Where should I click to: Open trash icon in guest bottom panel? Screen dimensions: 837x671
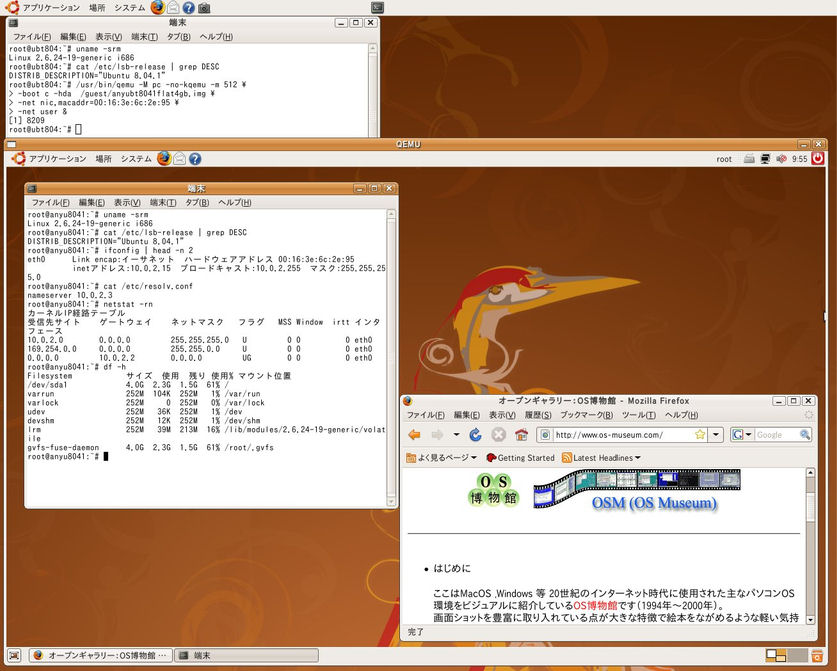(x=817, y=655)
